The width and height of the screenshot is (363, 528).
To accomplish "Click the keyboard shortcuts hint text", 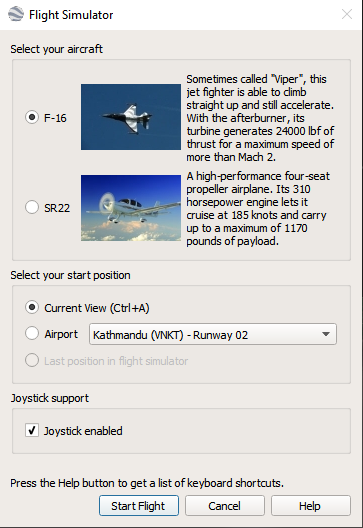I will (x=147, y=483).
